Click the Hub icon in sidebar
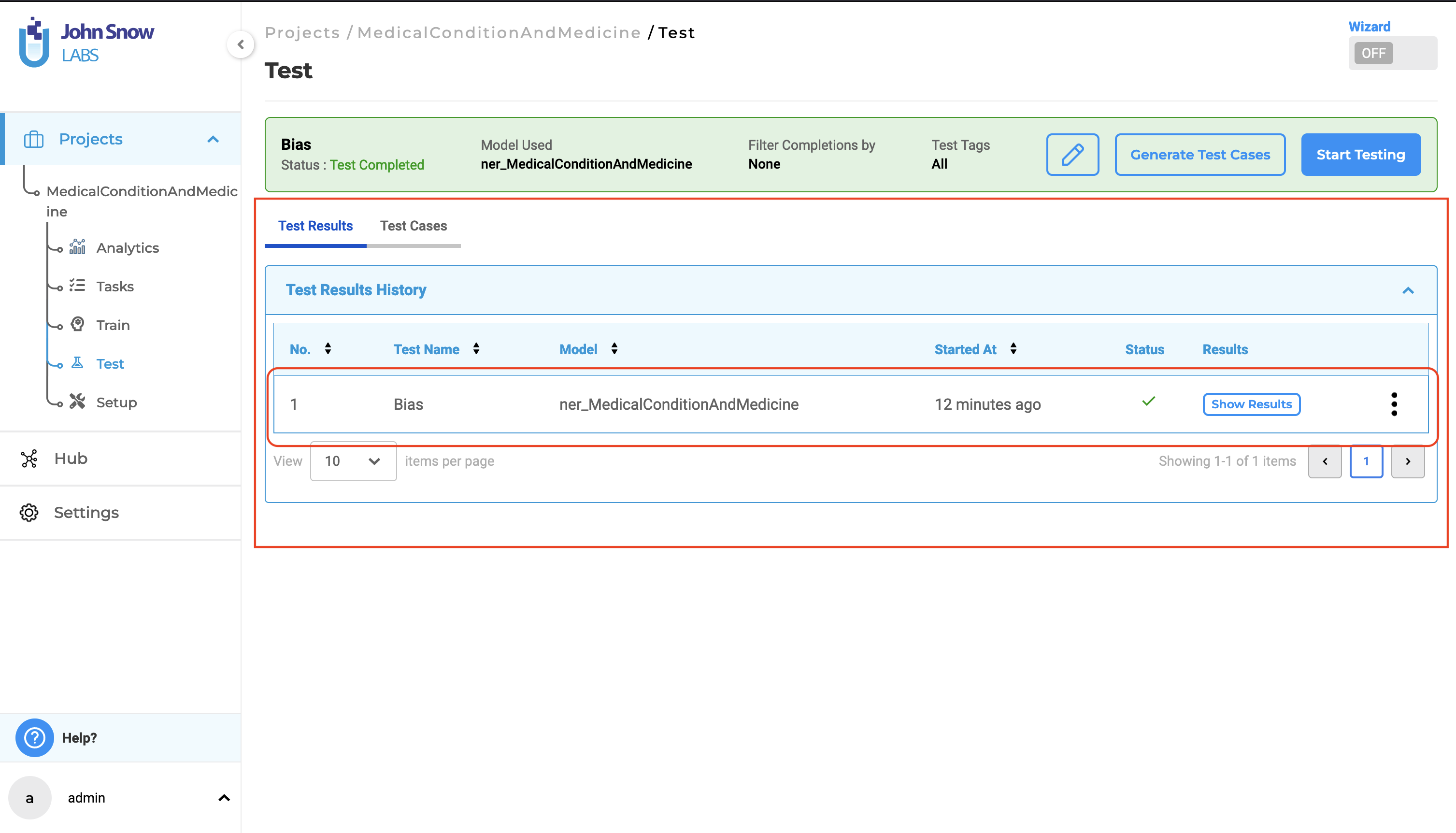The width and height of the screenshot is (1456, 833). 30,458
